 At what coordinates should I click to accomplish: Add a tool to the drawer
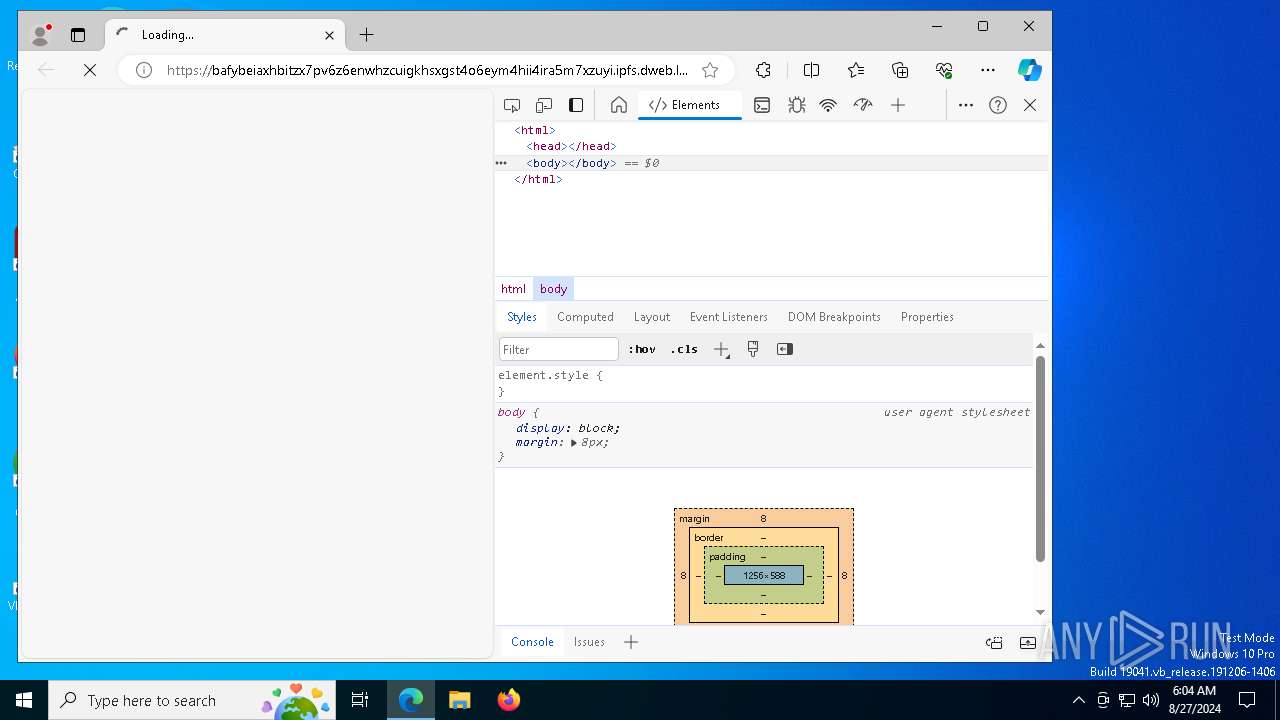coord(631,642)
